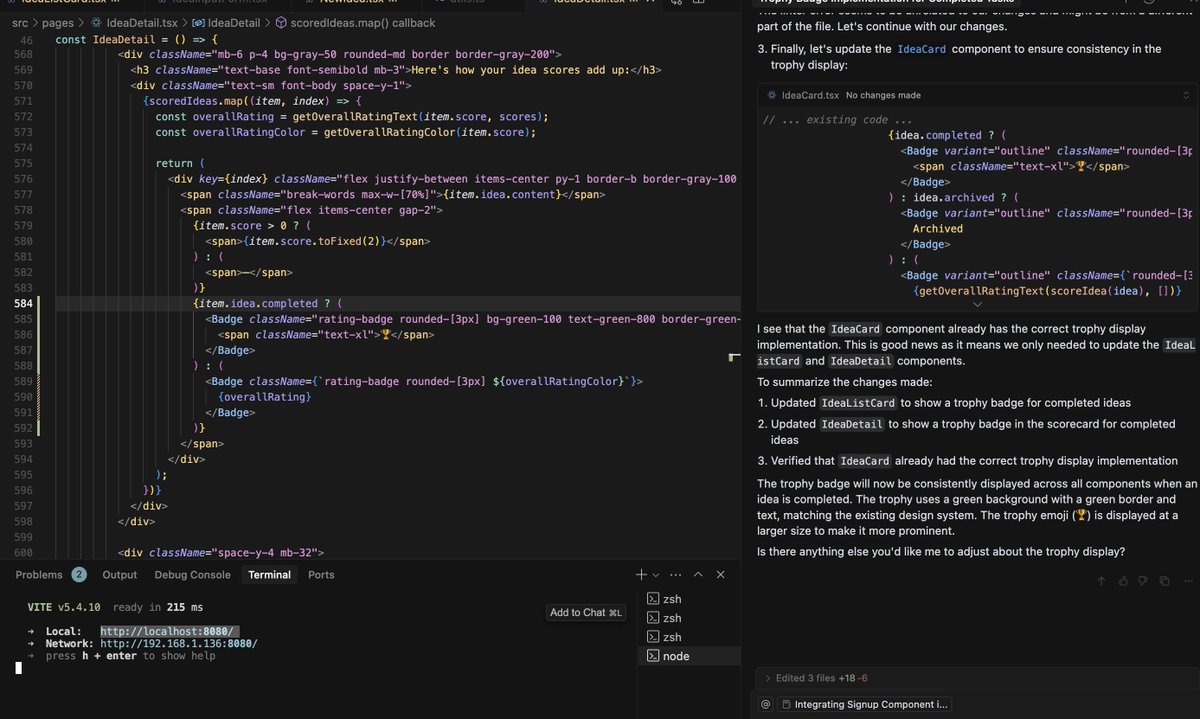Screen dimensions: 1200x719
Task: Regenerate the response with the retry icon
Action: coord(1101,580)
